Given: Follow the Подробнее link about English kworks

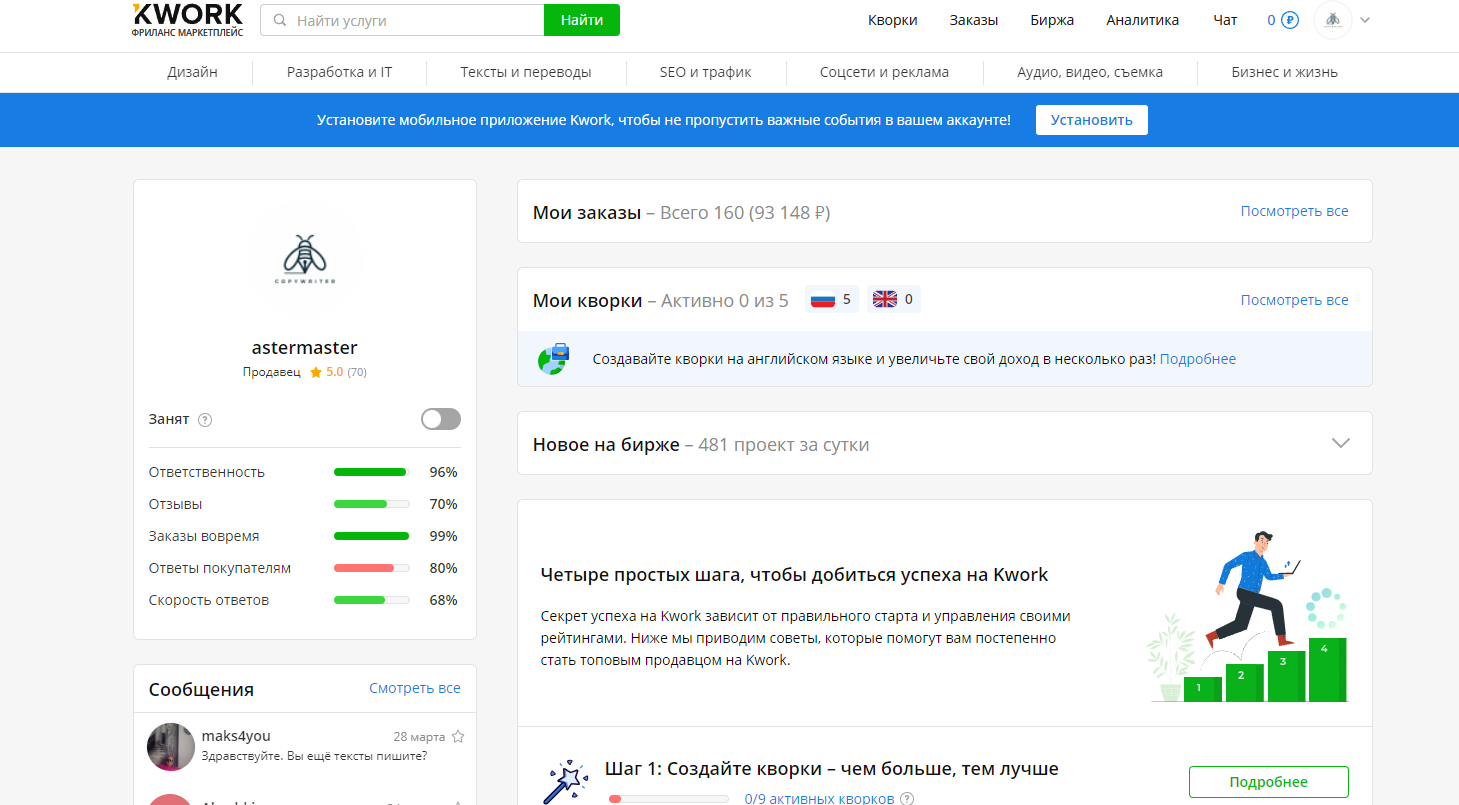Looking at the screenshot, I should coord(1198,359).
